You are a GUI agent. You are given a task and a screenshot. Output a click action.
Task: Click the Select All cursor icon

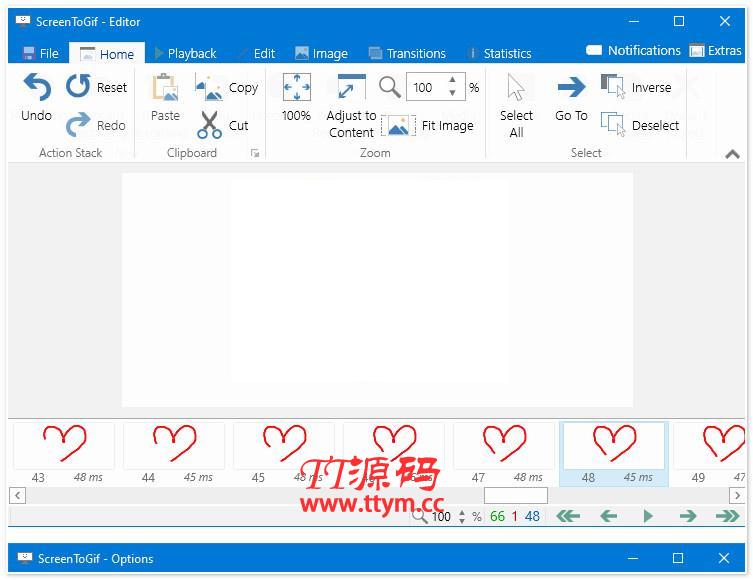tap(516, 87)
